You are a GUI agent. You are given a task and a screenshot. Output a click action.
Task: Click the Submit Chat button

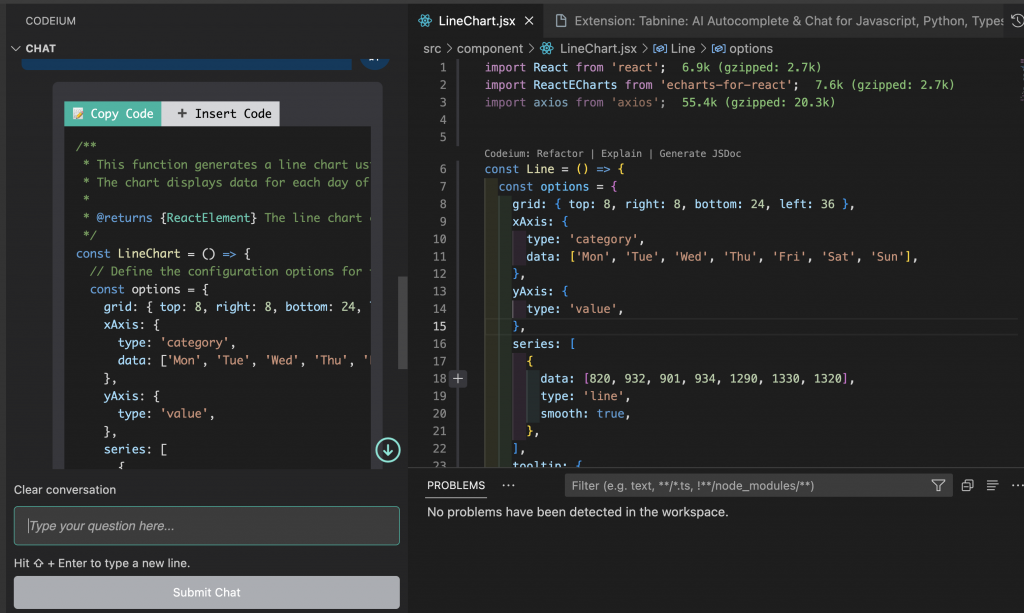click(x=206, y=592)
